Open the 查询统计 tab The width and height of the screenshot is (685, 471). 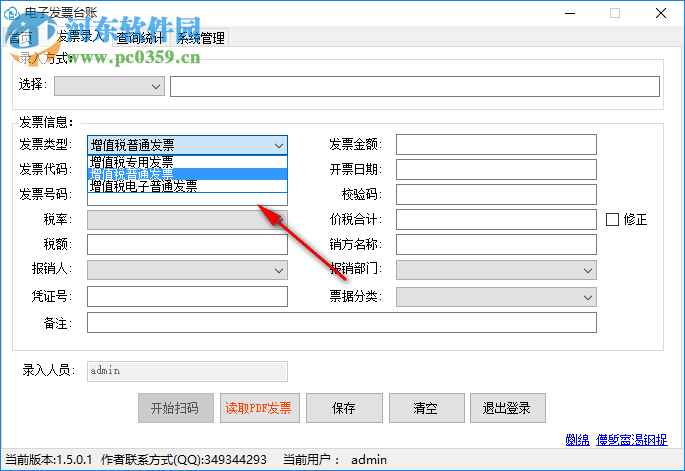coord(140,38)
